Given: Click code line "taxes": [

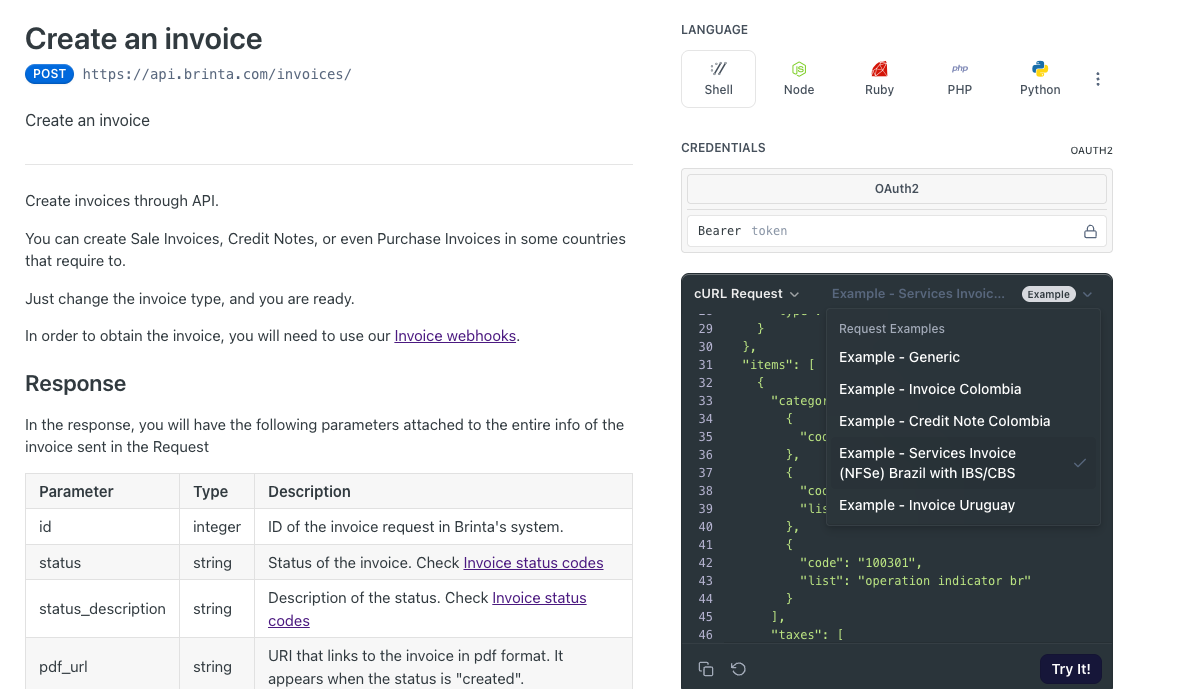Looking at the screenshot, I should (807, 635).
